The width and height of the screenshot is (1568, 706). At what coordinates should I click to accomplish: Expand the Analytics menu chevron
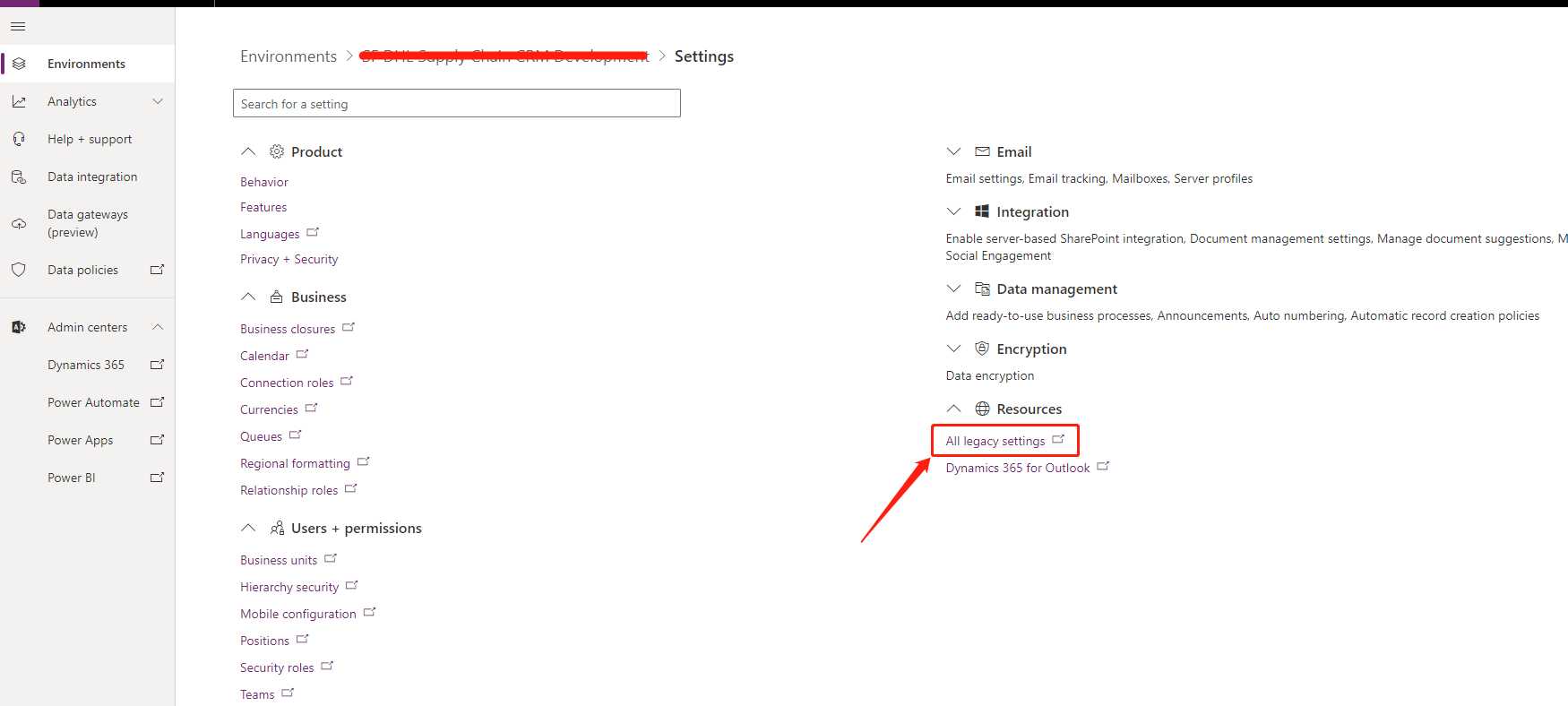(158, 101)
